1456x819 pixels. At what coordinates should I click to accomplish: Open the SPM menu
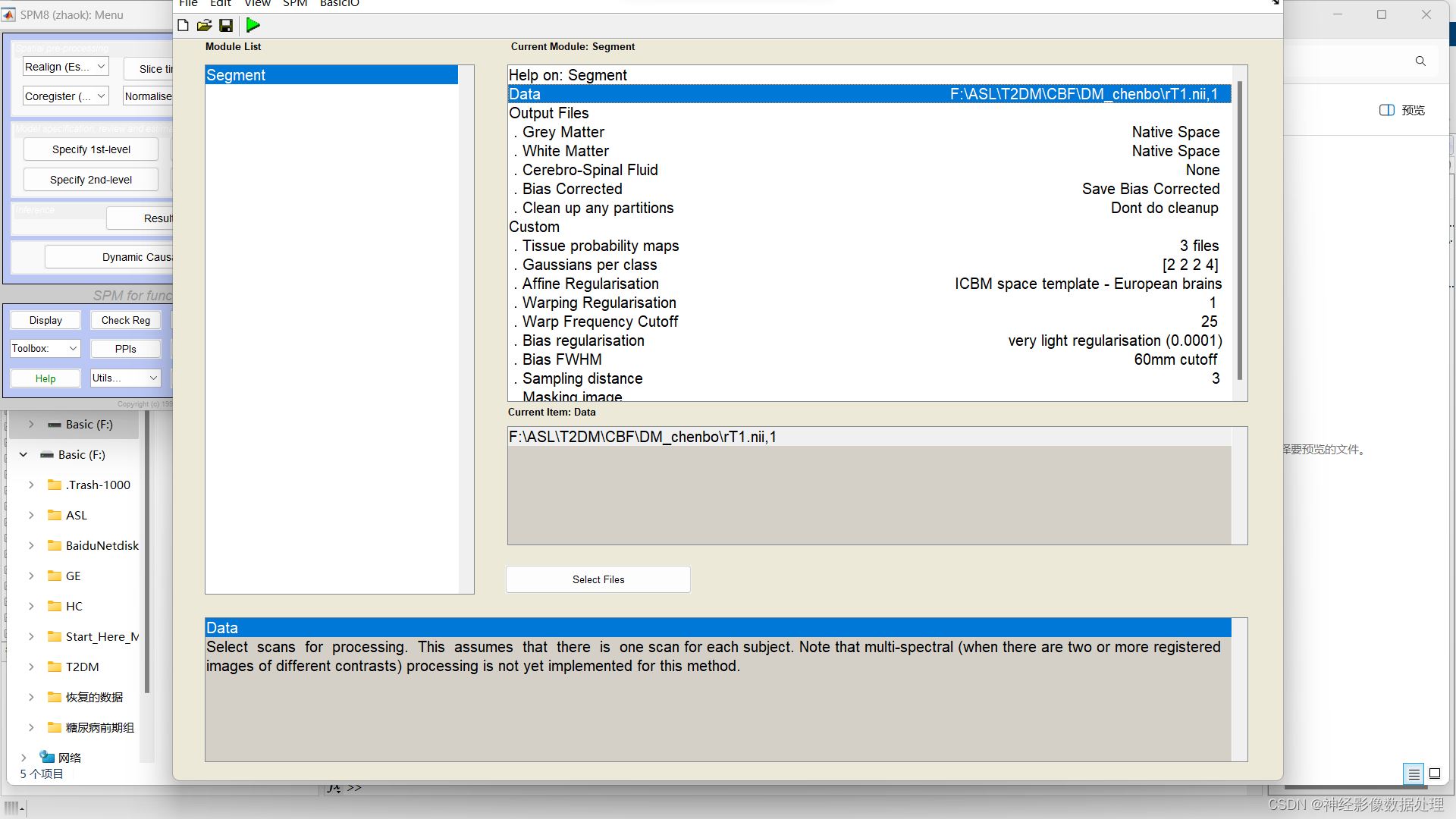(x=295, y=4)
